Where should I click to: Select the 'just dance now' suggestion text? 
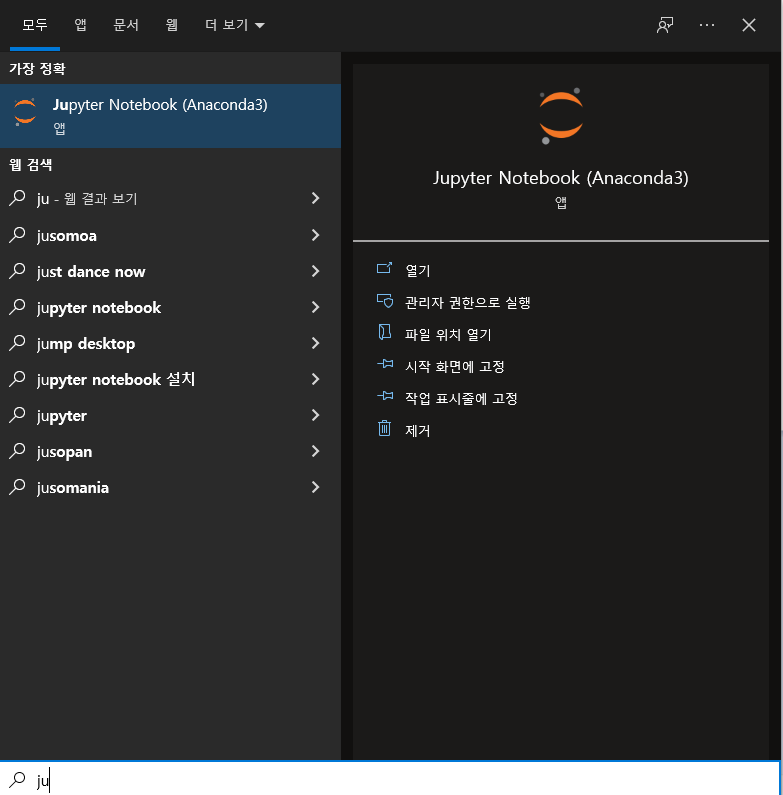[x=91, y=272]
